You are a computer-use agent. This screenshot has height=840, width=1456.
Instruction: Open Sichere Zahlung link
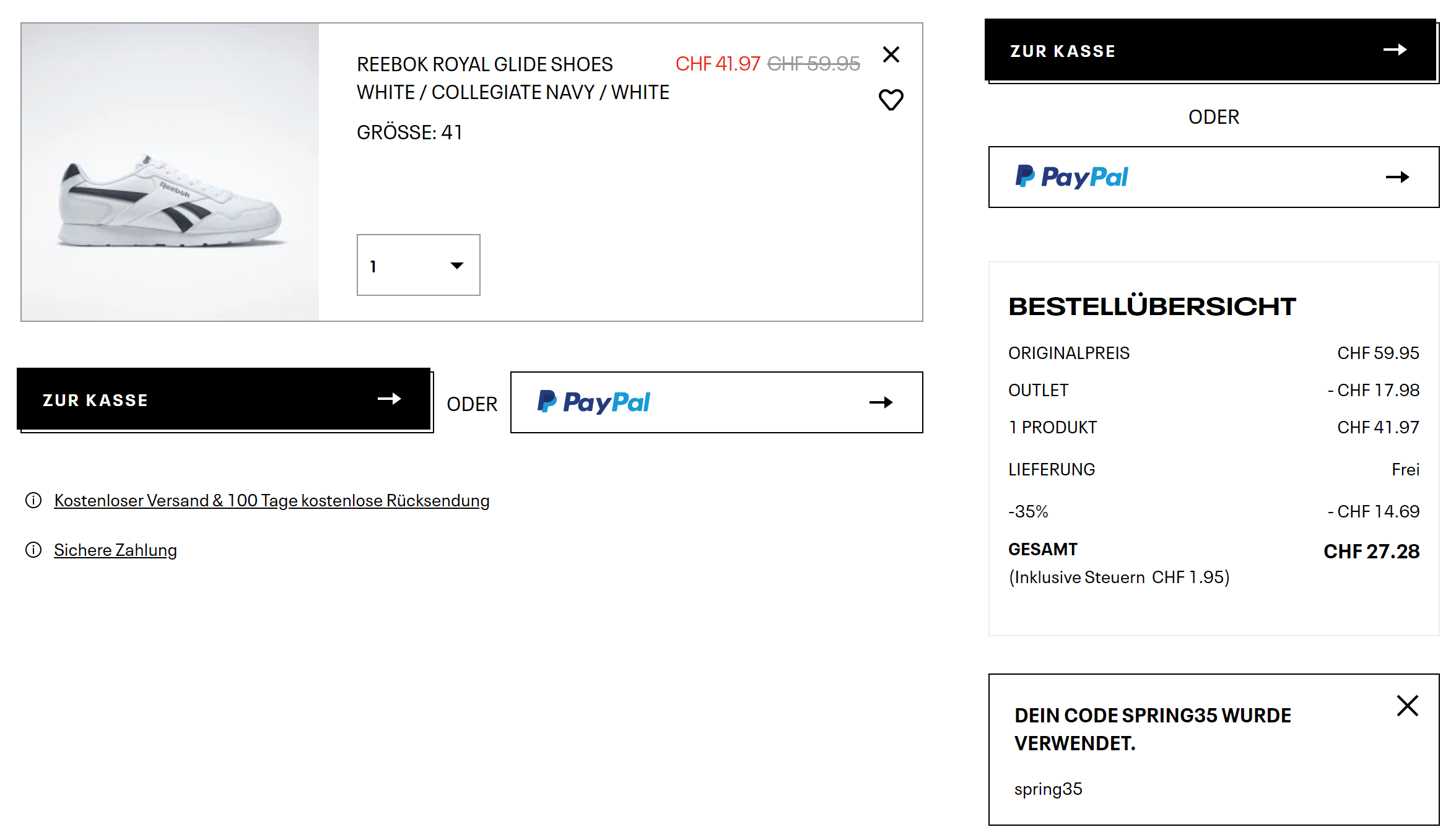click(115, 550)
